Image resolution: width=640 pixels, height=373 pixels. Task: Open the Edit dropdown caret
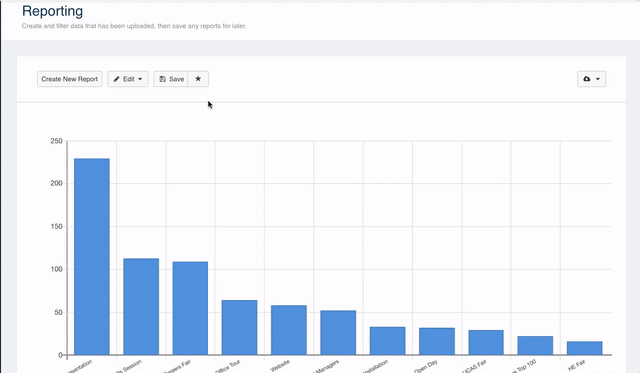point(140,79)
